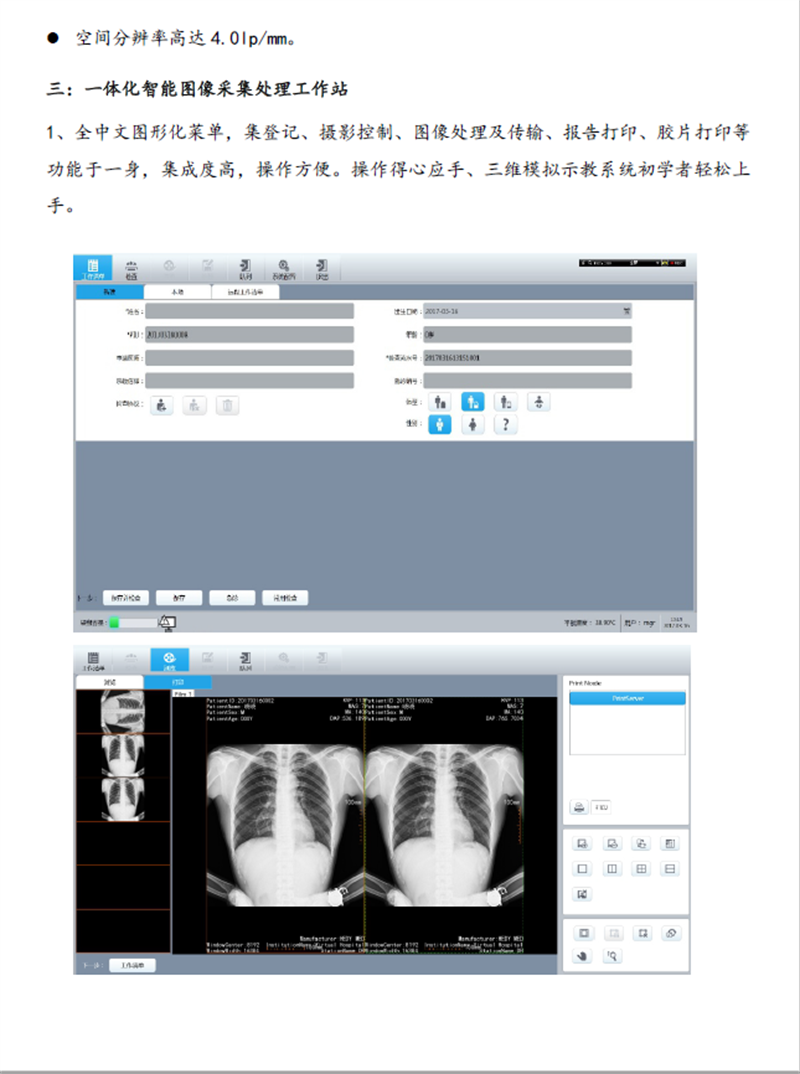Image resolution: width=800 pixels, height=1074 pixels.
Task: Pick the two-row film layout icon
Action: point(671,868)
